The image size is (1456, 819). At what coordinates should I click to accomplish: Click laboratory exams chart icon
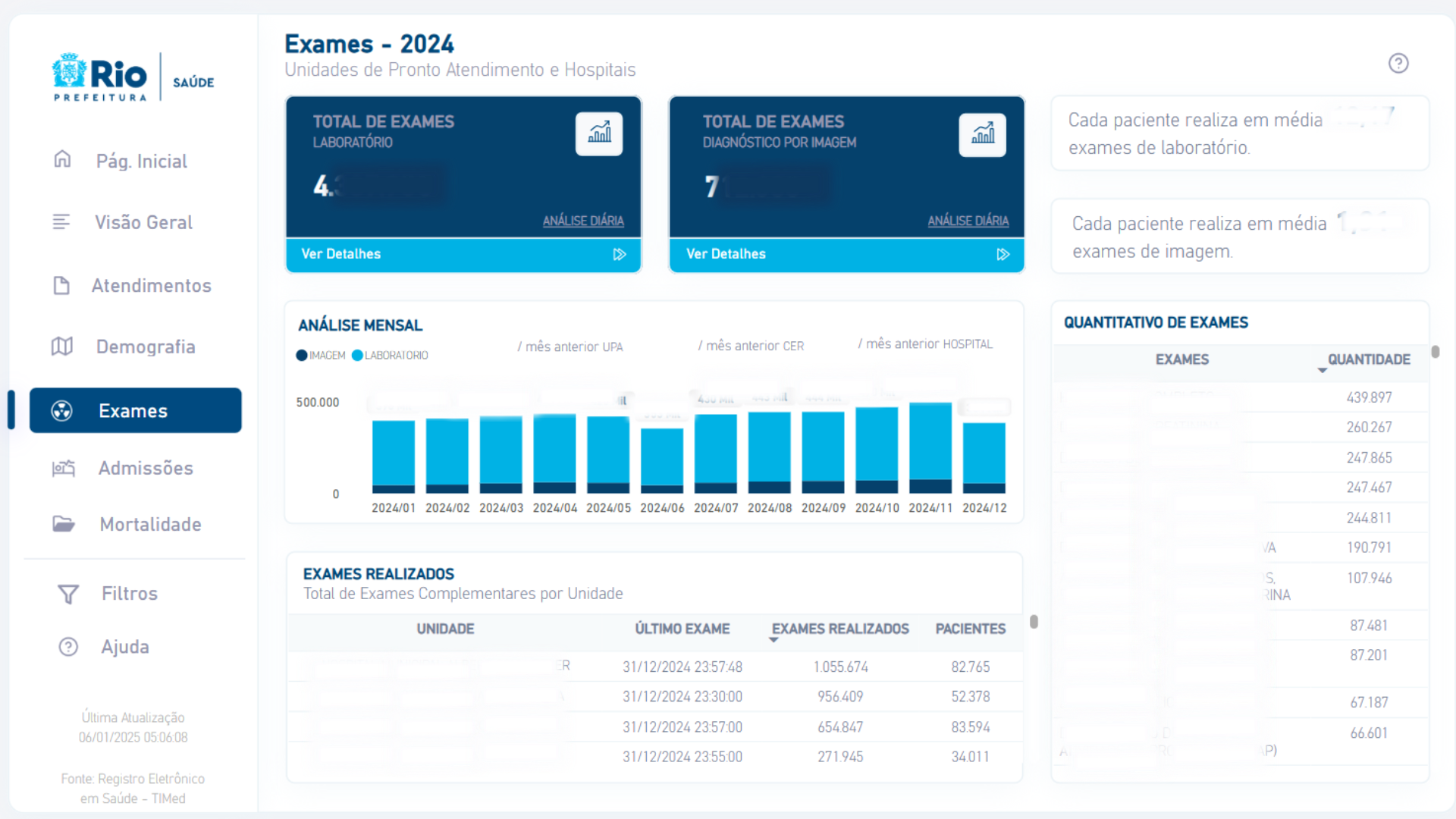[599, 134]
